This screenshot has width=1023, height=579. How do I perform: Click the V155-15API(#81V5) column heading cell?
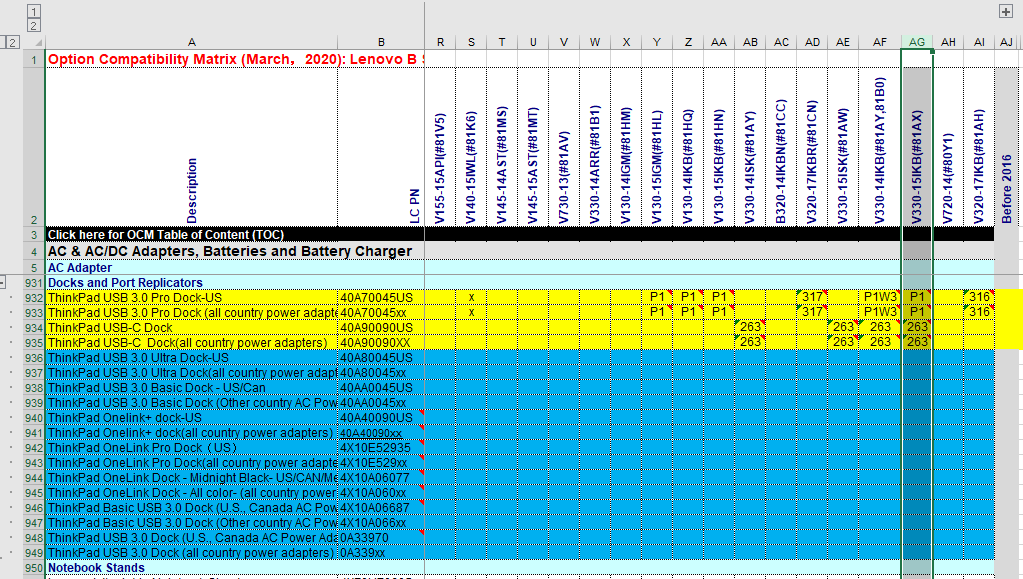coord(440,147)
